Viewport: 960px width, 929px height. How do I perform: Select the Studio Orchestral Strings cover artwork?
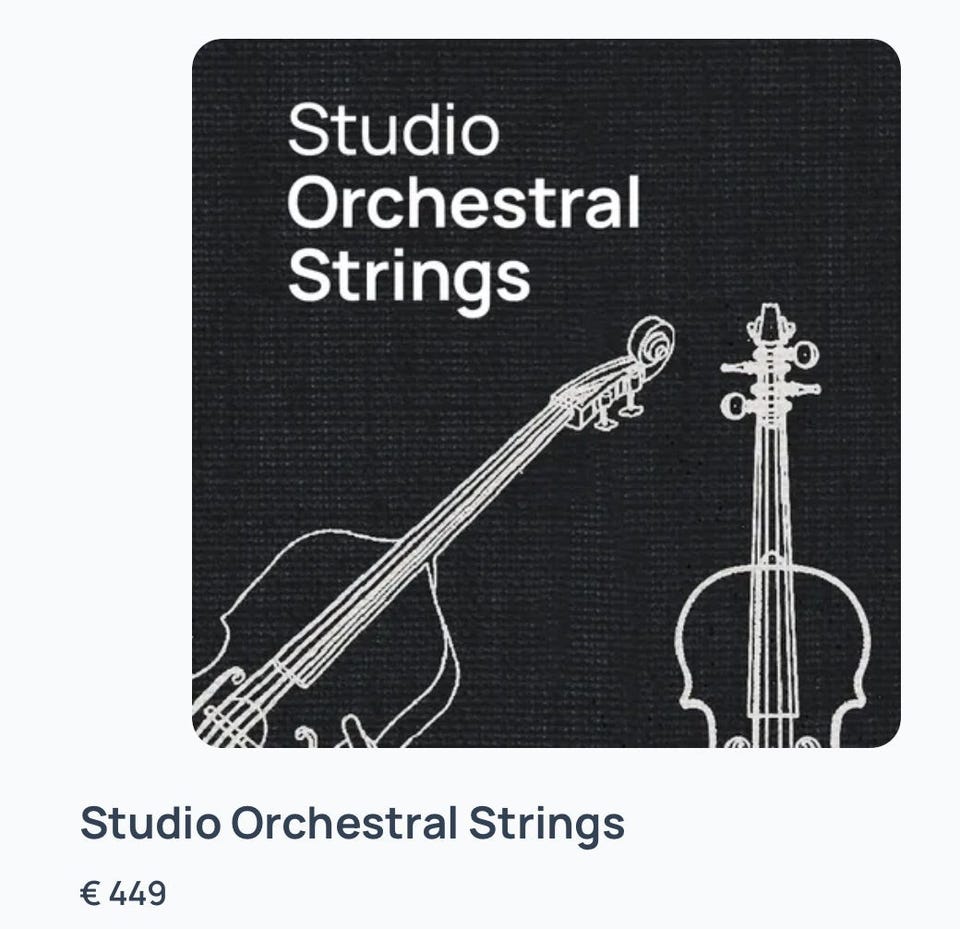click(546, 393)
